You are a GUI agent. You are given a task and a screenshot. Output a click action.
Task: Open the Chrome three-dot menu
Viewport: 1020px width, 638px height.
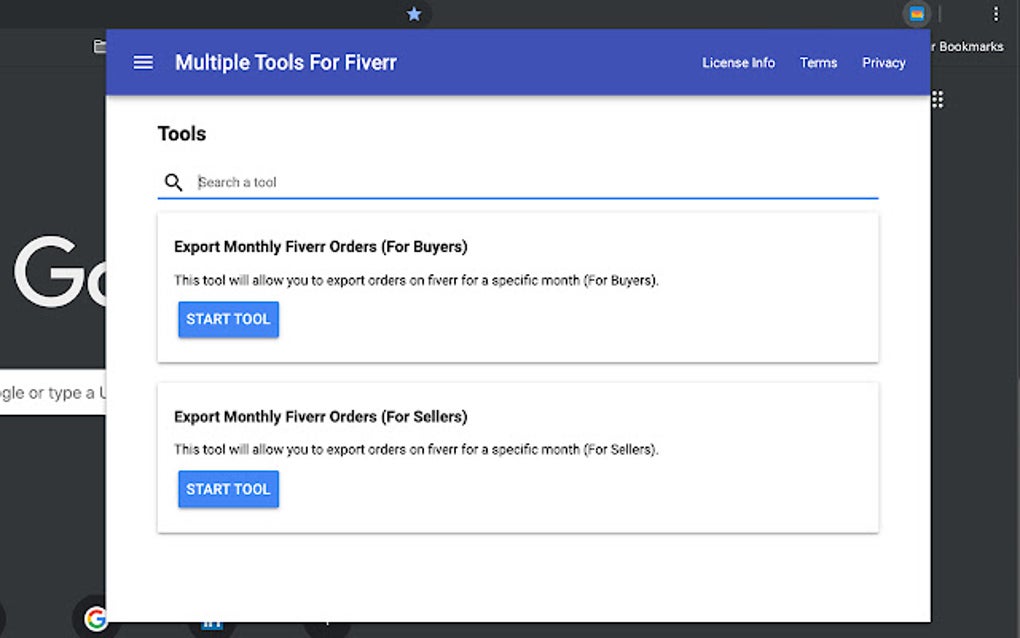pos(995,14)
